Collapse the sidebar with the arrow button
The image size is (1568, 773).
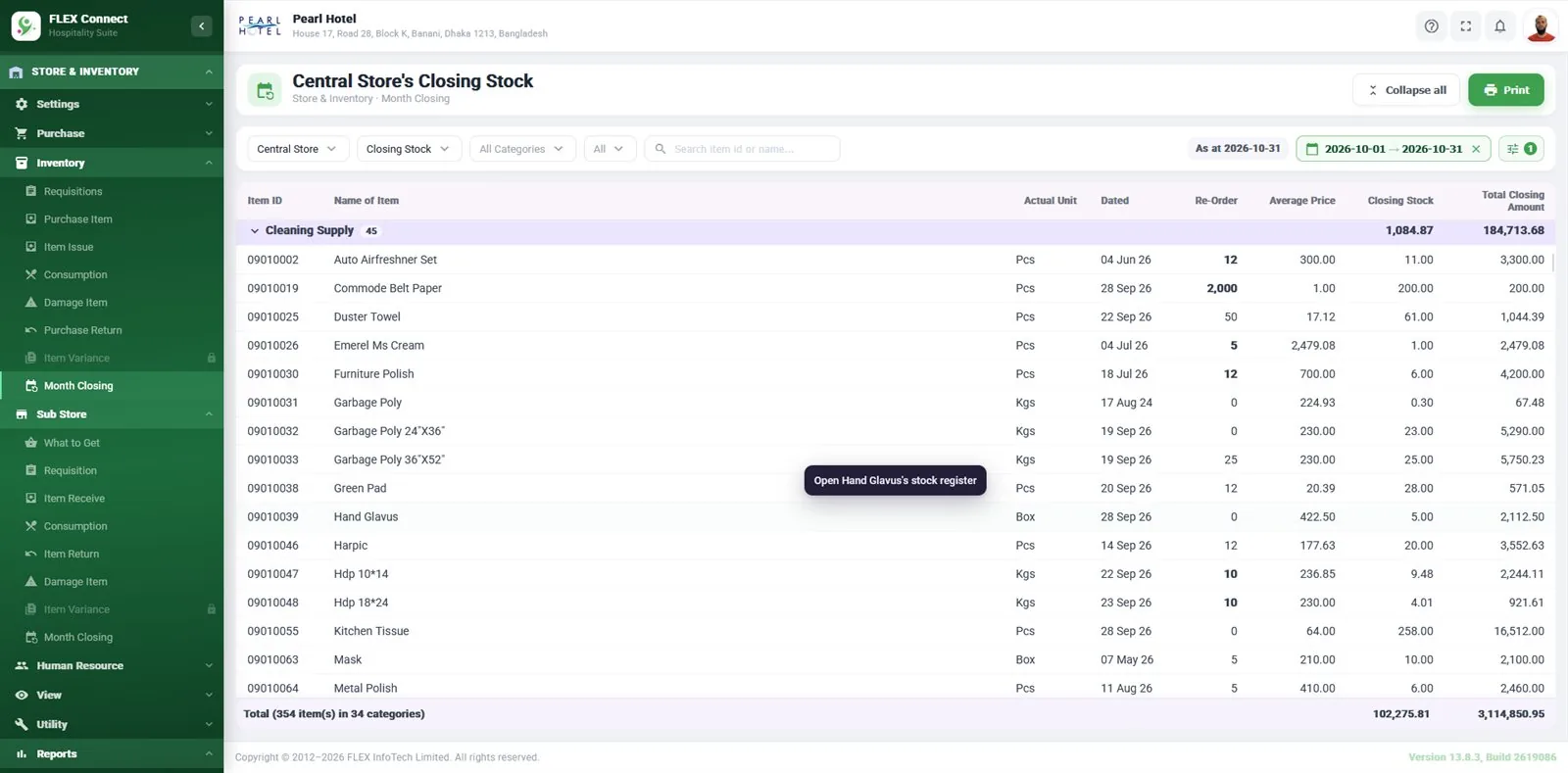tap(201, 26)
